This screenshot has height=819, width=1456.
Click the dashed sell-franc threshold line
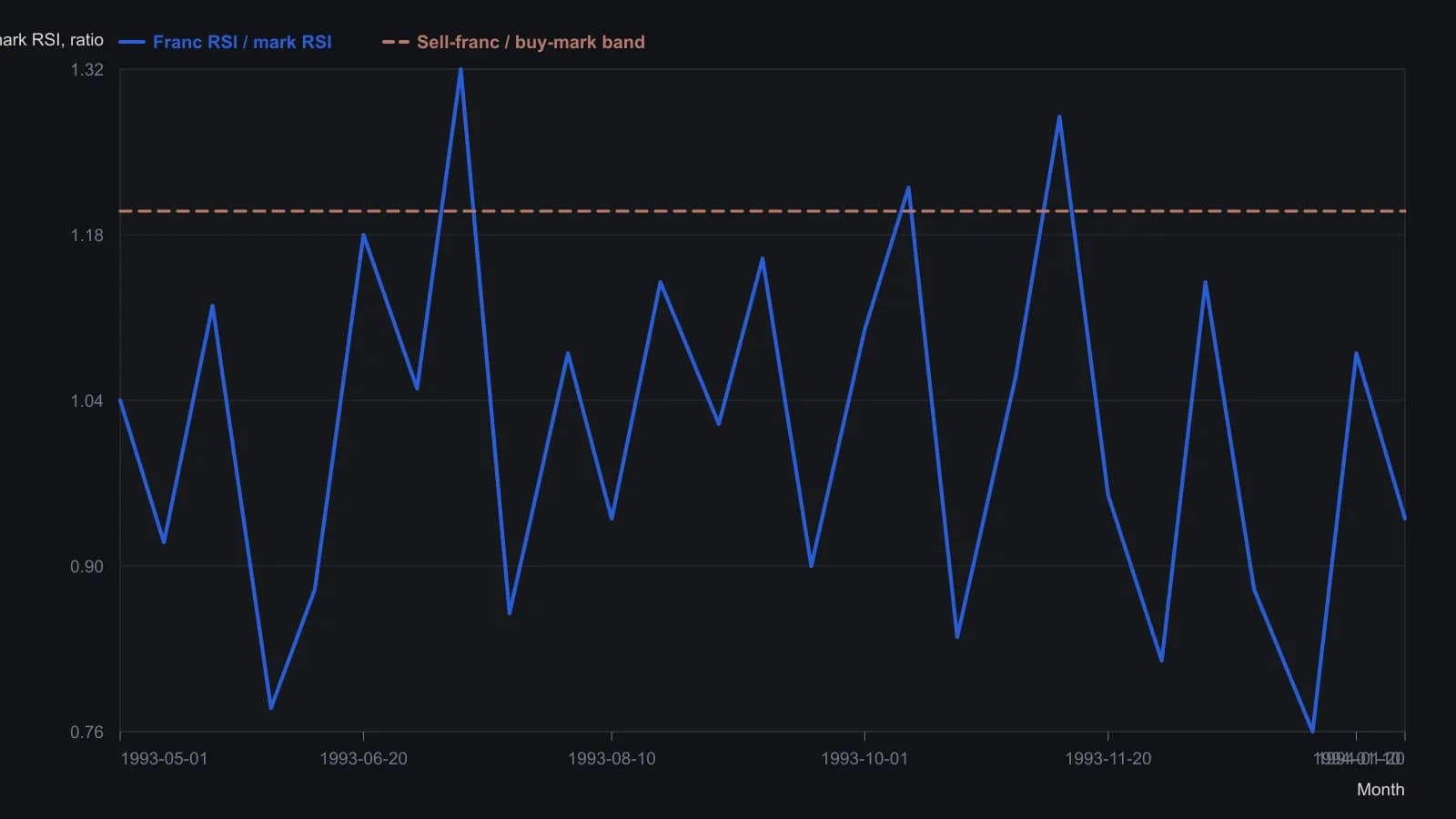pyautogui.click(x=763, y=211)
